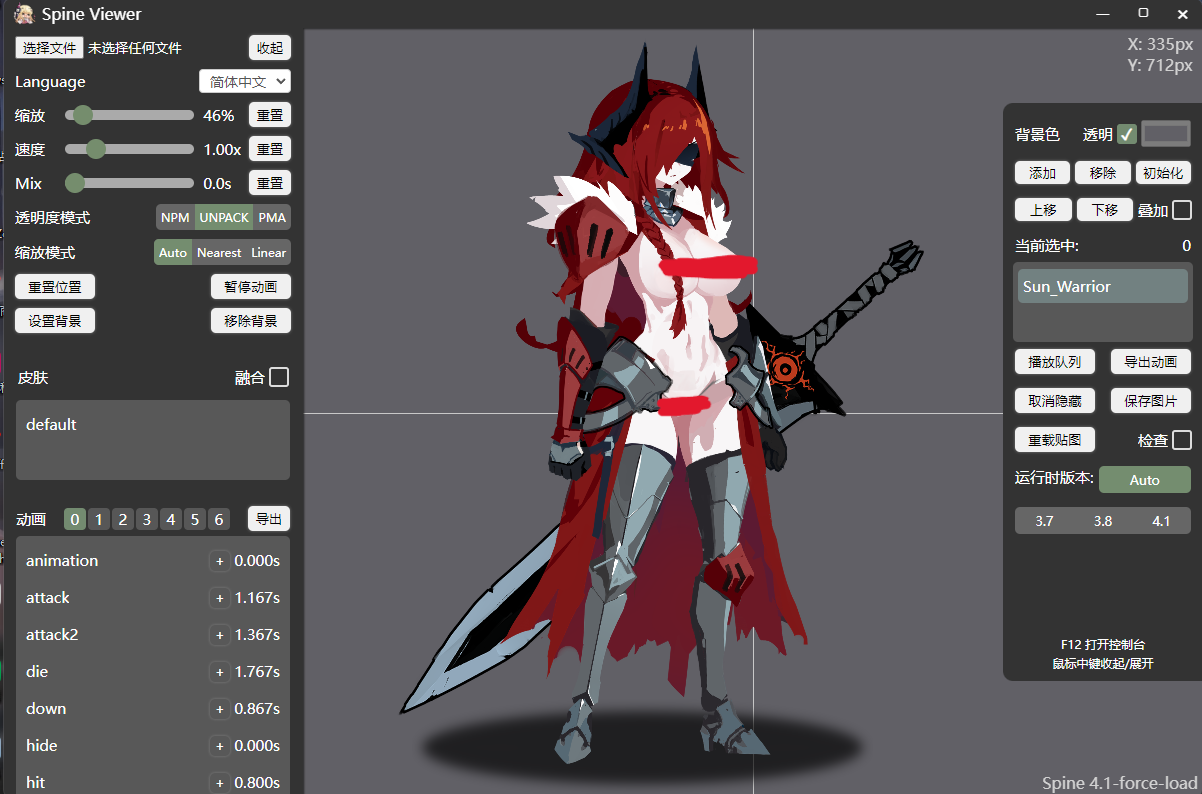
Task: Select UNPACK alpha mode
Action: point(223,217)
